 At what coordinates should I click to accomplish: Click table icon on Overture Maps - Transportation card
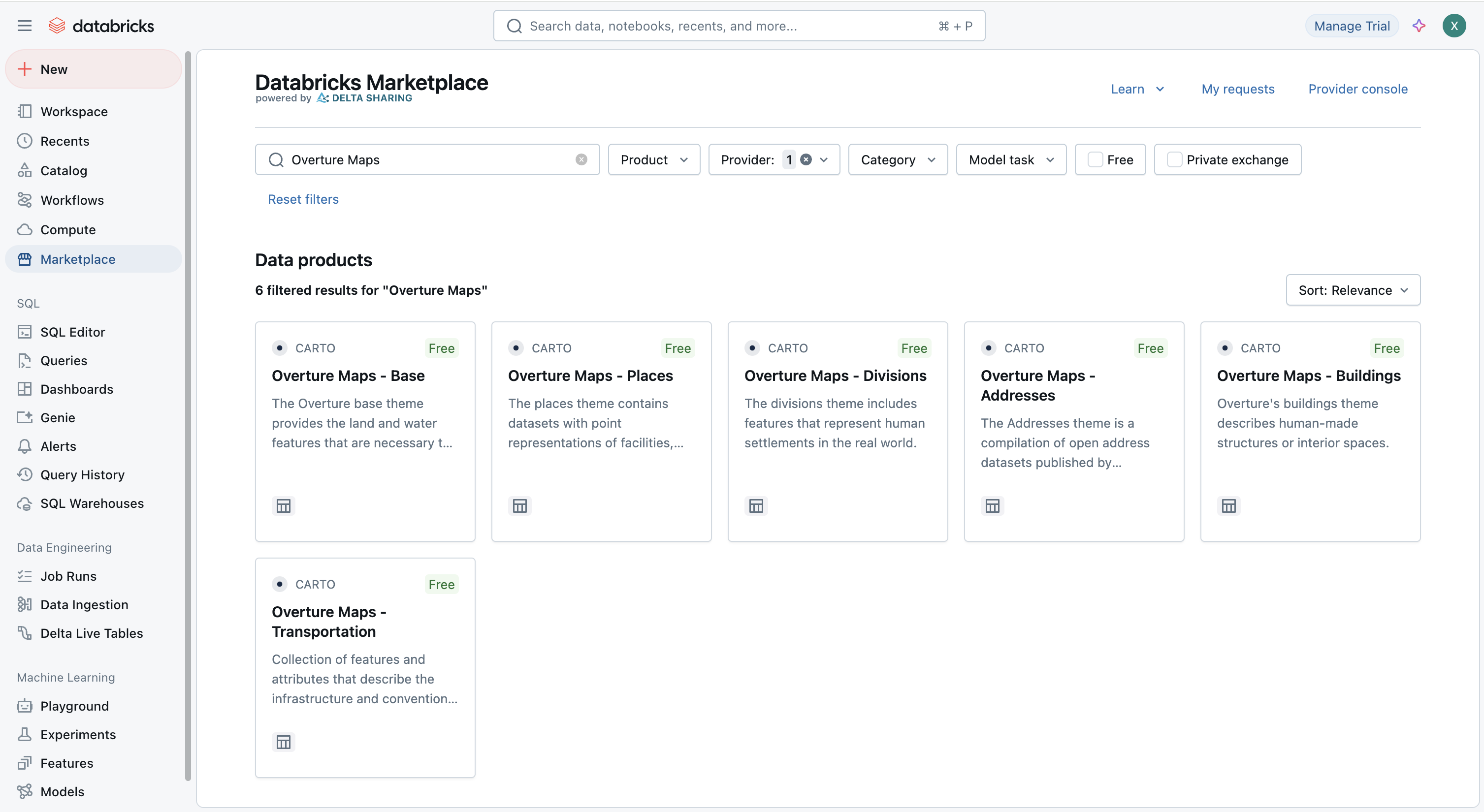point(284,742)
